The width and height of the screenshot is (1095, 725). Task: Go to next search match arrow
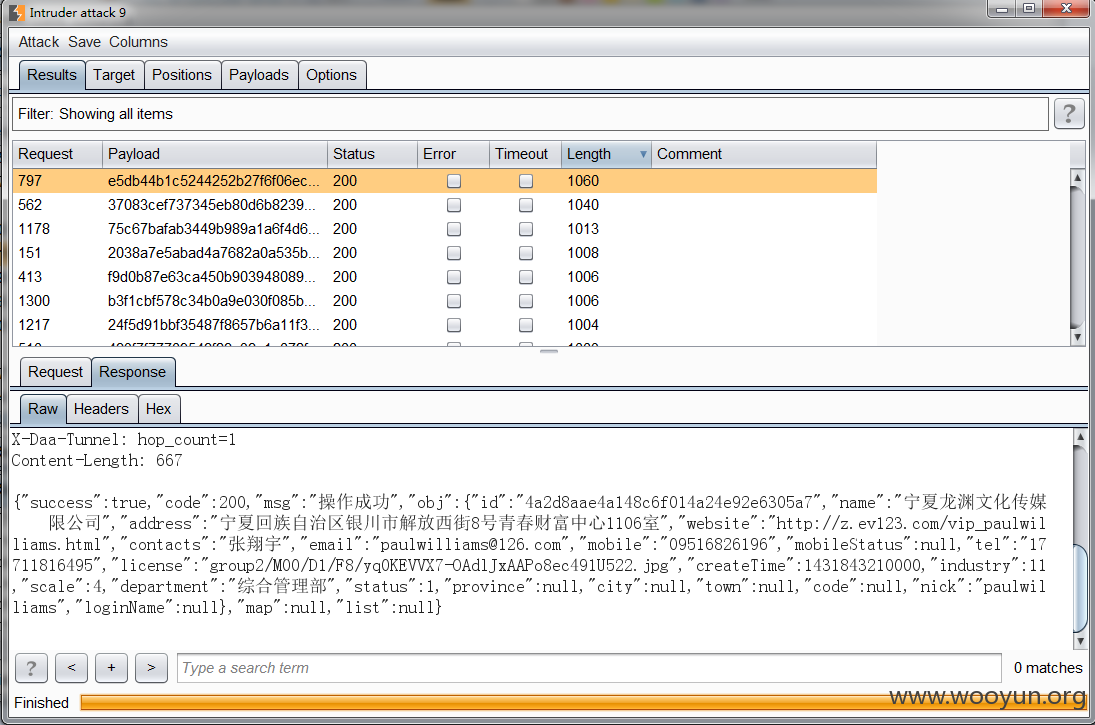[152, 668]
